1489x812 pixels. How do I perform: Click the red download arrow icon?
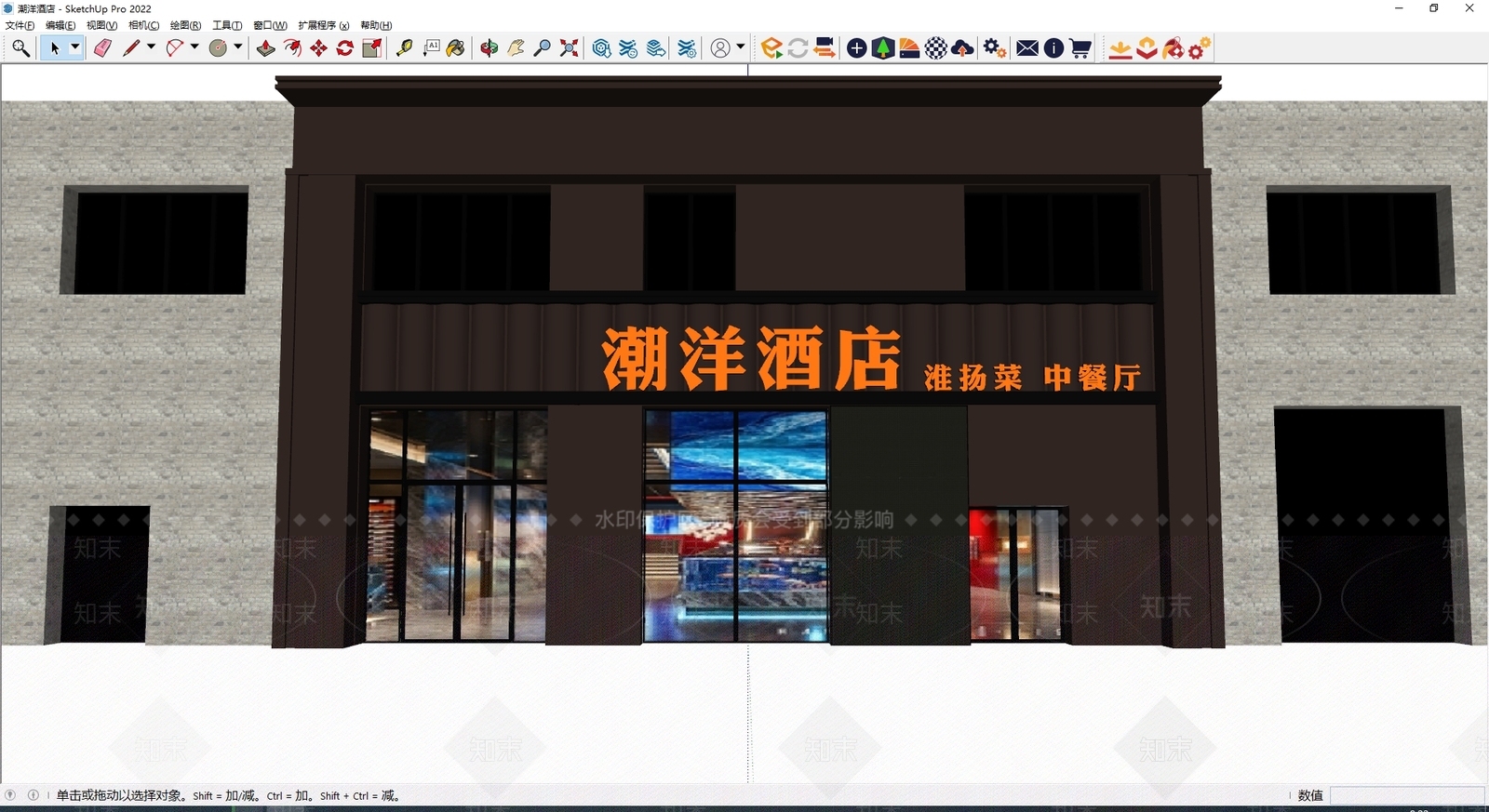click(1120, 48)
